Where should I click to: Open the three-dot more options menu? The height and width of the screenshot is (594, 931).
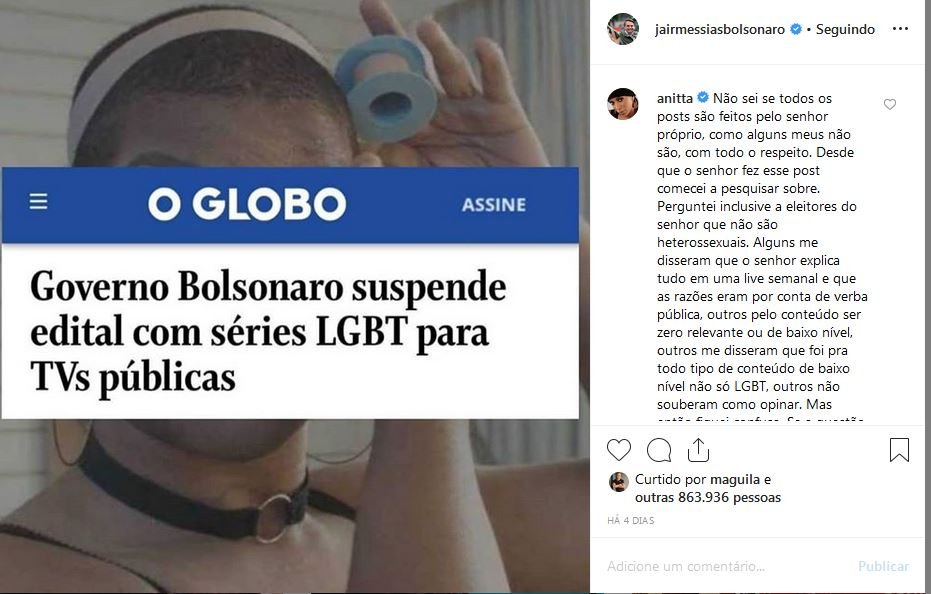point(900,29)
